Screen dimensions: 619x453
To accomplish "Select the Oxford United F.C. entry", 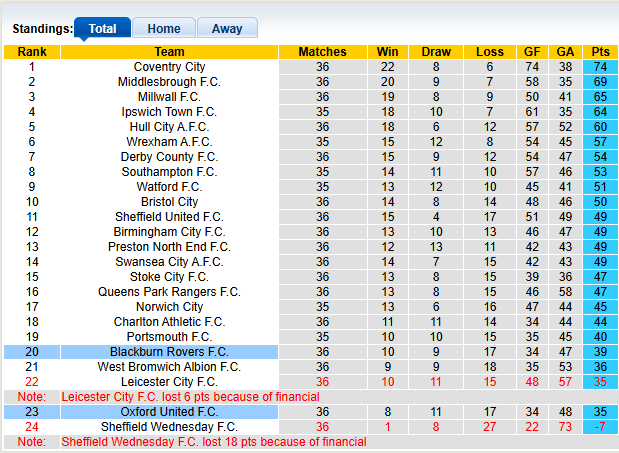I will tap(169, 412).
